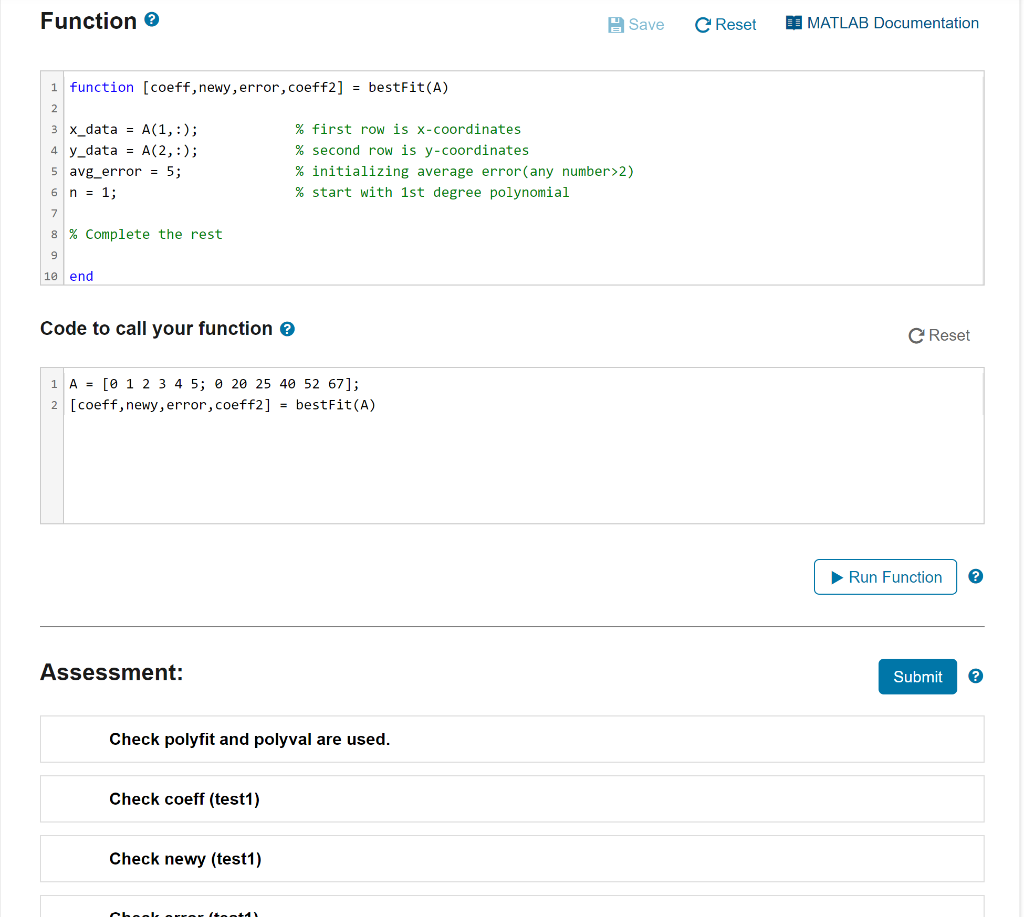Screen dimensions: 1024x917
Task: Reset the code that calls your function
Action: pos(939,335)
